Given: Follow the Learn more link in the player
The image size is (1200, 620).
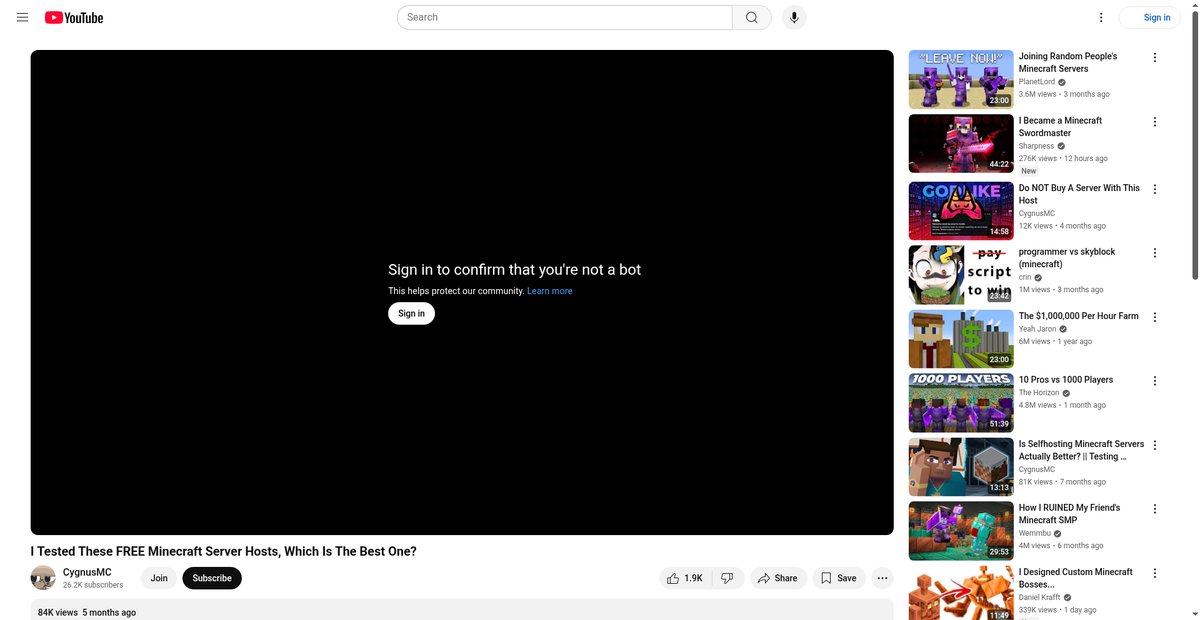Looking at the screenshot, I should click(550, 291).
